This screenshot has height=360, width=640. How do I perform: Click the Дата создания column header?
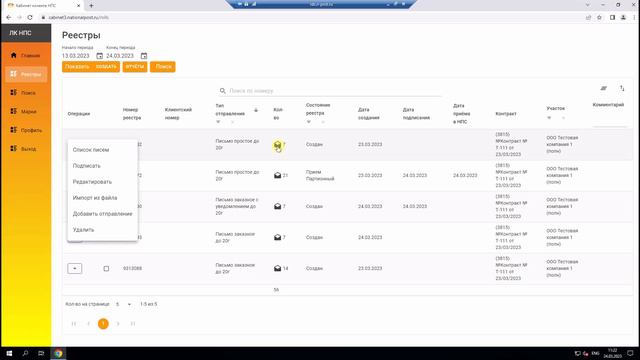pos(369,113)
